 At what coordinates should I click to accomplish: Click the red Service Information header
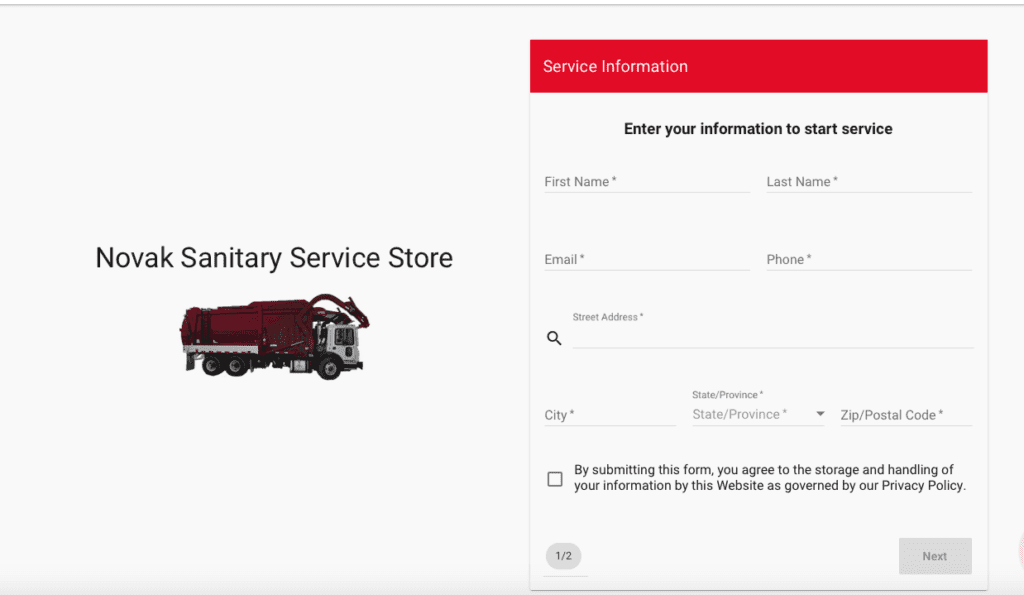tap(758, 67)
